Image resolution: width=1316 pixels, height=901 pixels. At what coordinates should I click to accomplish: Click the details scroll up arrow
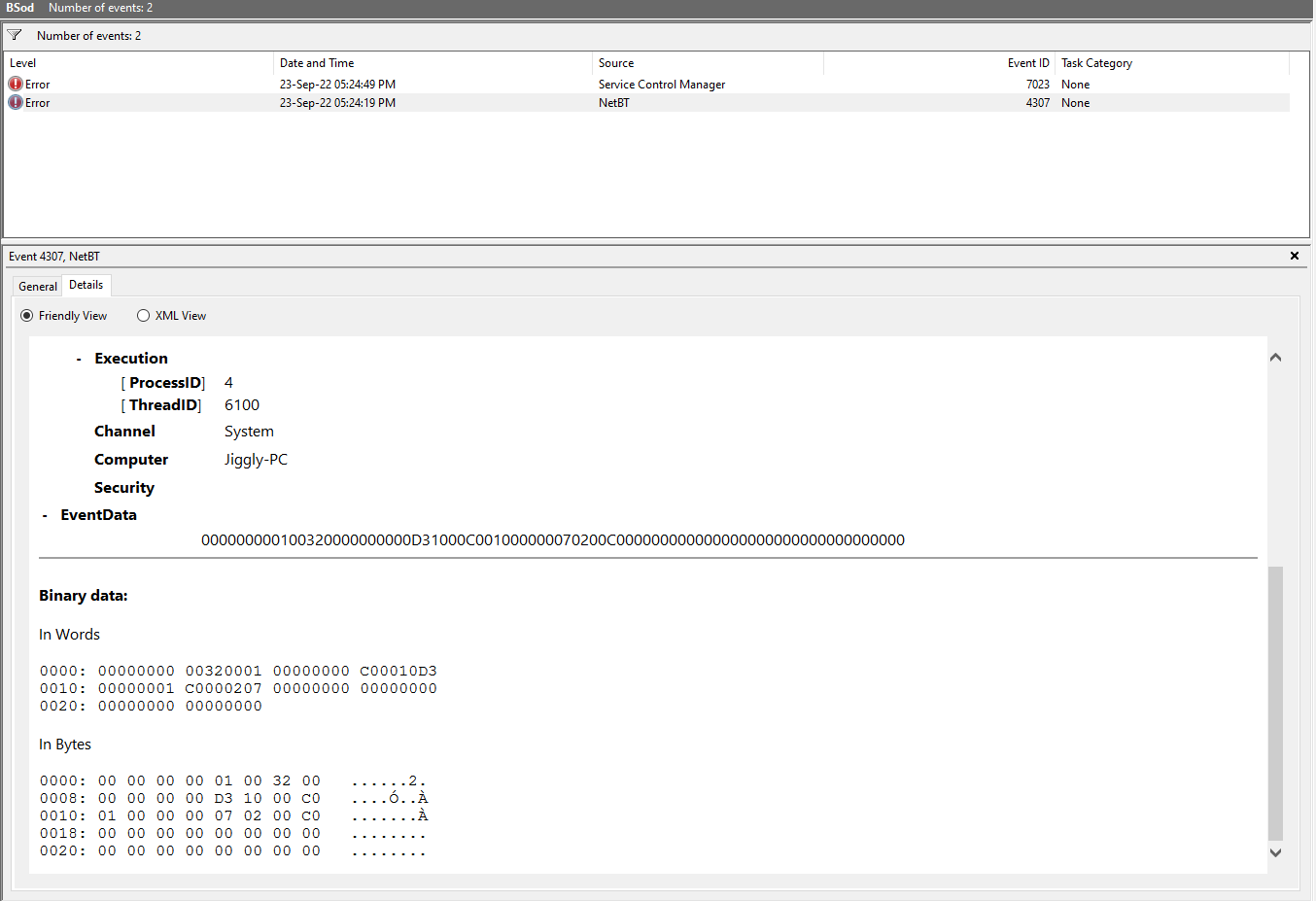(x=1276, y=358)
